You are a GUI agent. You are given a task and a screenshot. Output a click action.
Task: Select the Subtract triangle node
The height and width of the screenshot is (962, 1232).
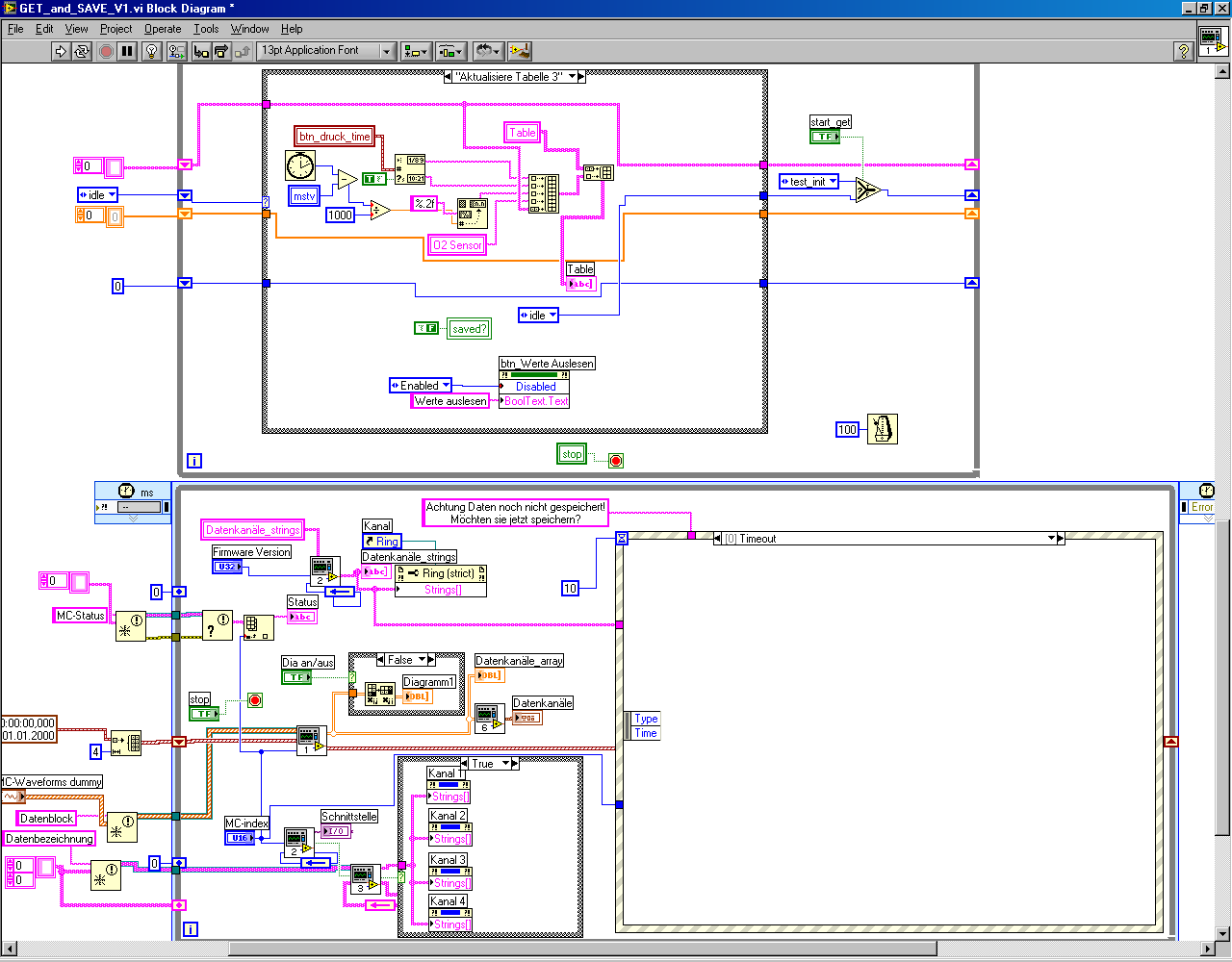coord(346,179)
